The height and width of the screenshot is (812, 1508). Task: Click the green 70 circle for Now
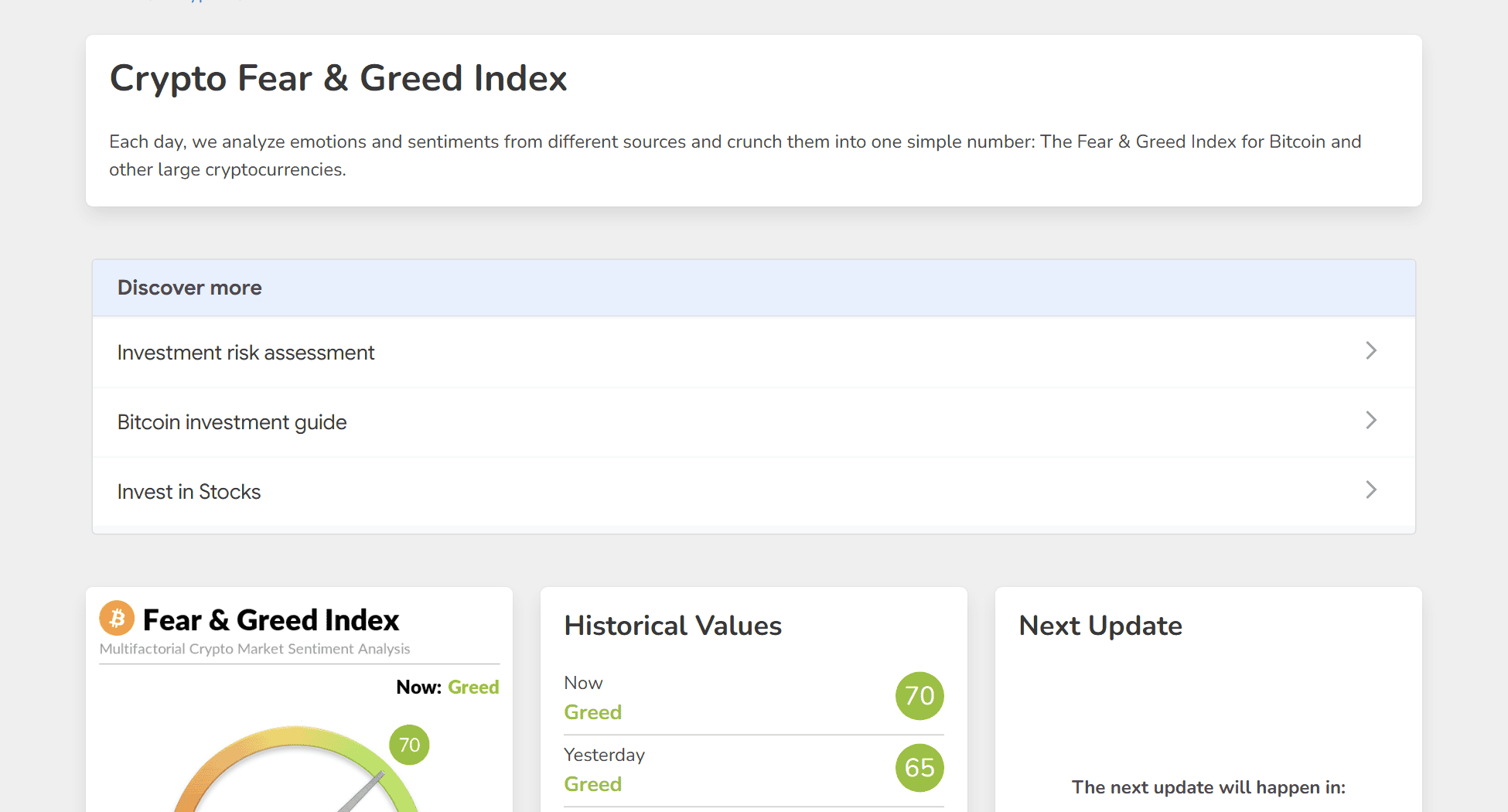pyautogui.click(x=919, y=696)
